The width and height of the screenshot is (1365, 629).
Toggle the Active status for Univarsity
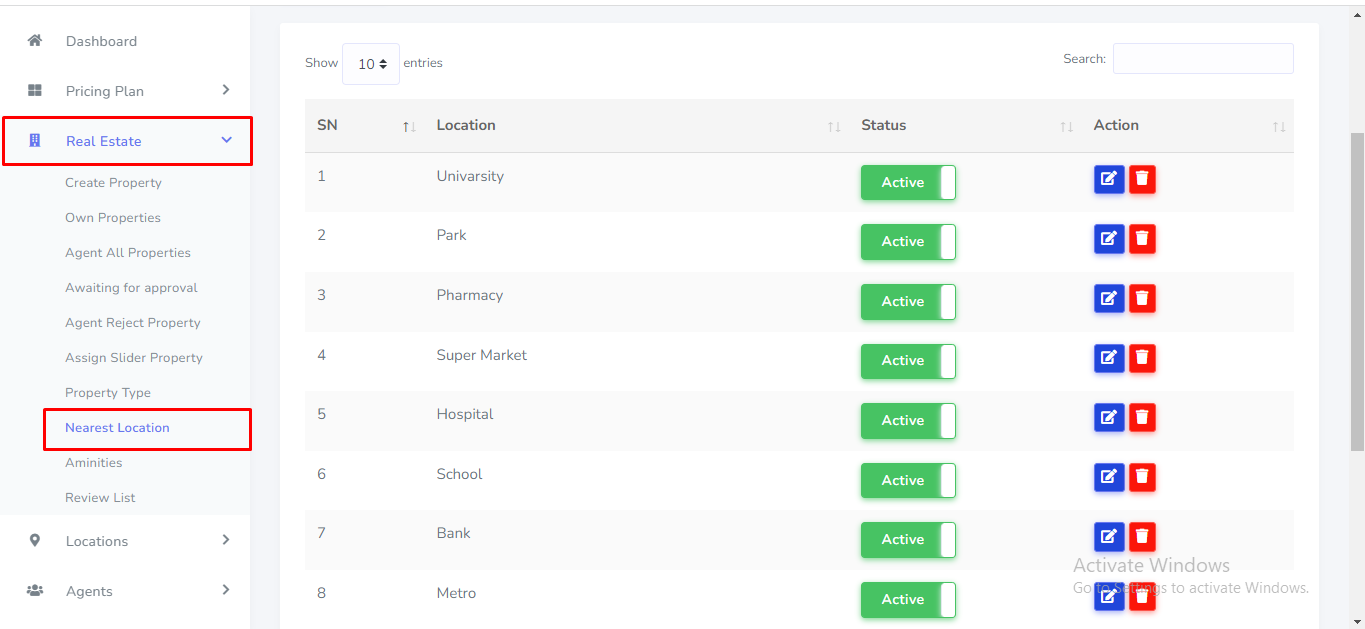[908, 183]
